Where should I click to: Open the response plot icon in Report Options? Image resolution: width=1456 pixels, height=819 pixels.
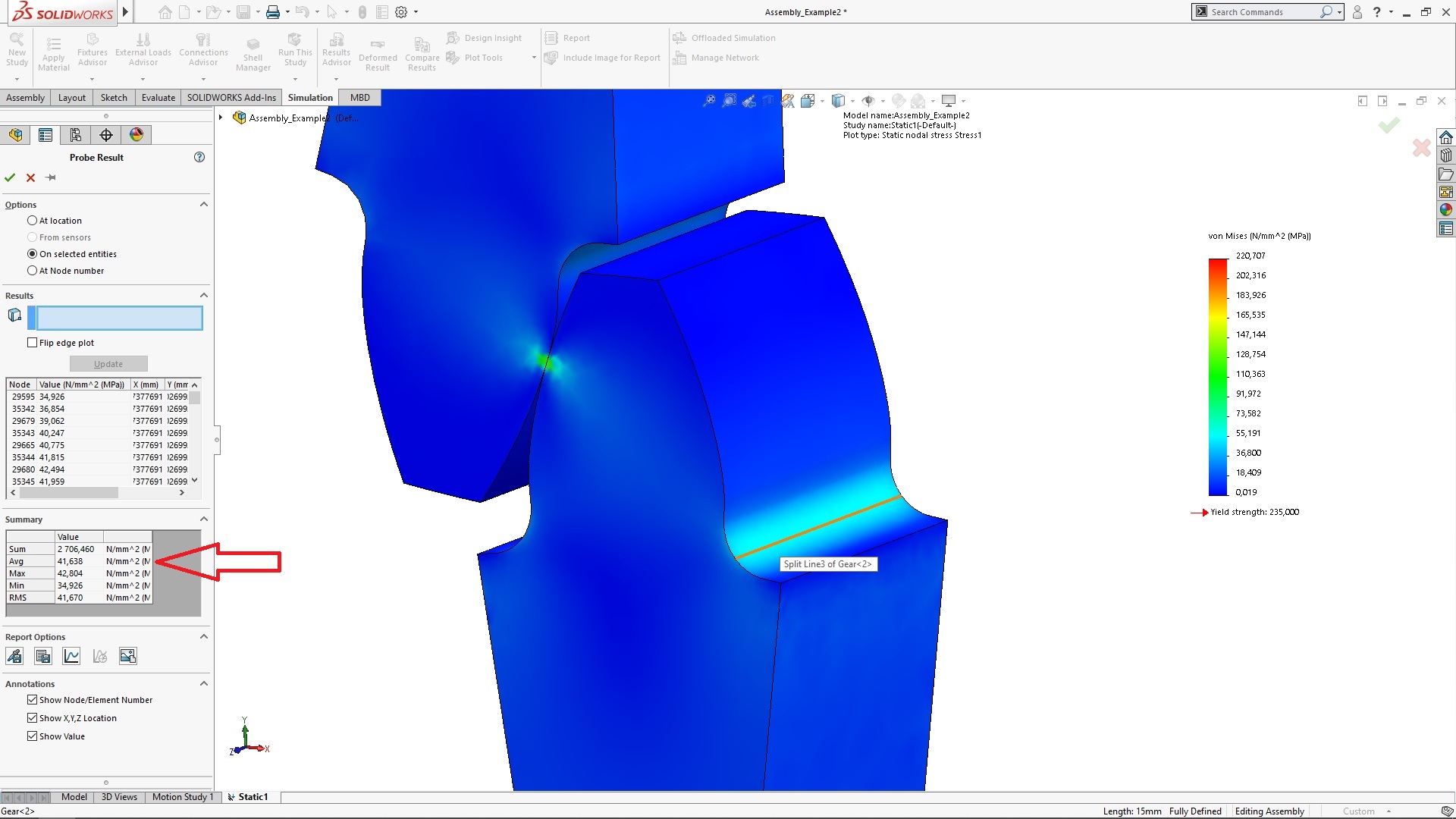point(100,656)
